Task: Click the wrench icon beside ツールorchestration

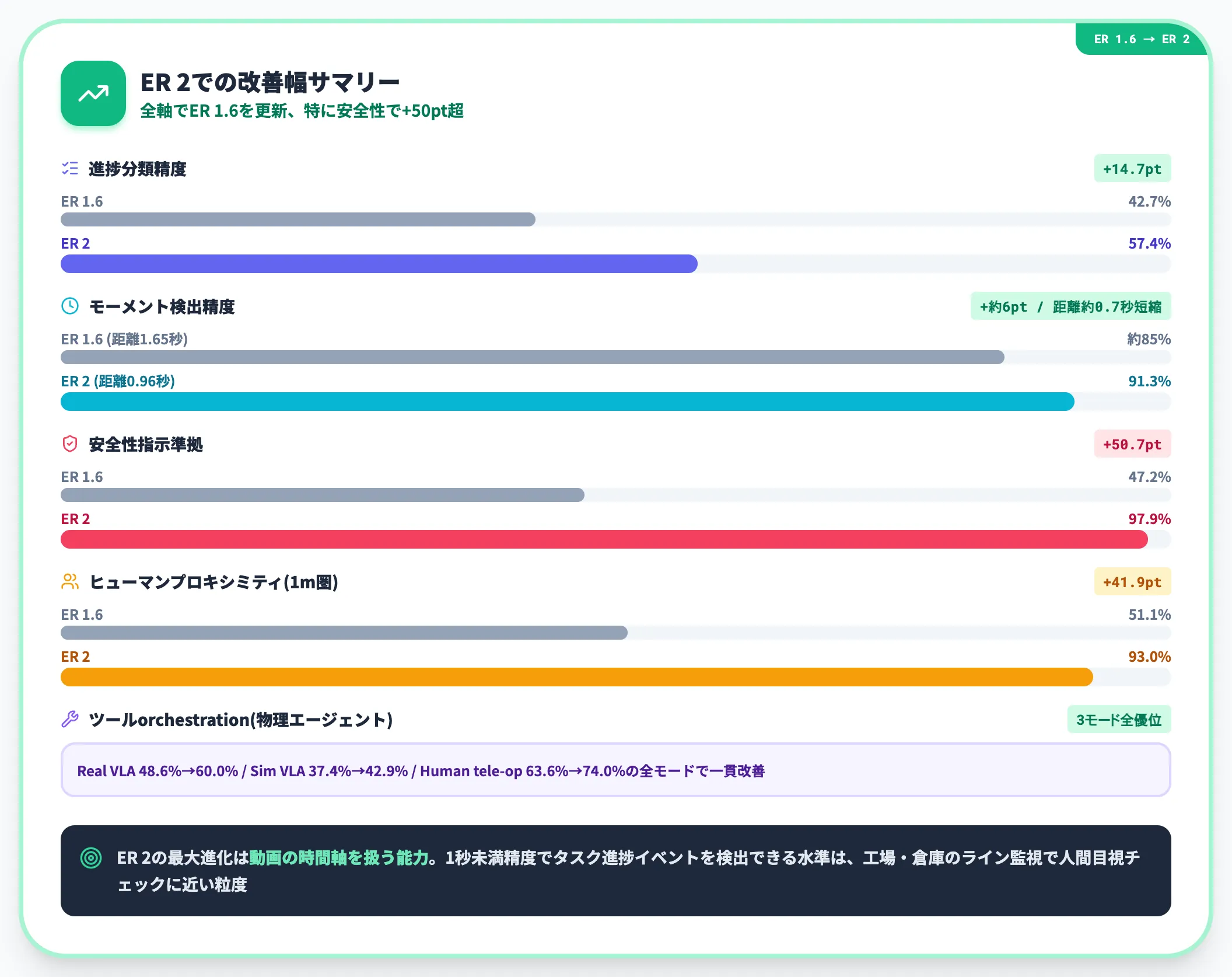Action: point(70,720)
